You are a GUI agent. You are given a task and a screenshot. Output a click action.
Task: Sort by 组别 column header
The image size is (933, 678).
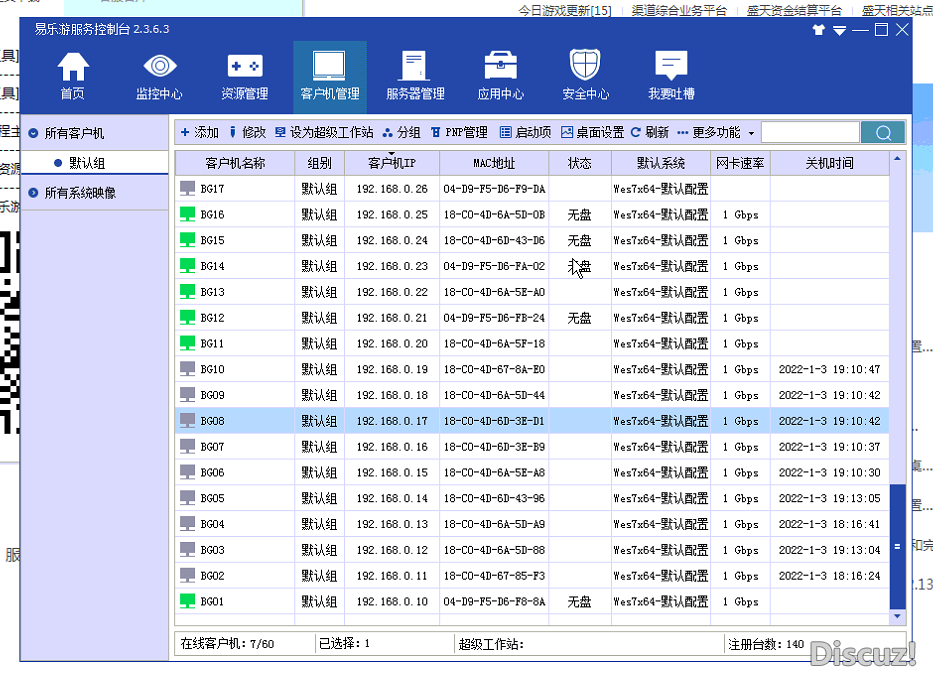pyautogui.click(x=320, y=163)
